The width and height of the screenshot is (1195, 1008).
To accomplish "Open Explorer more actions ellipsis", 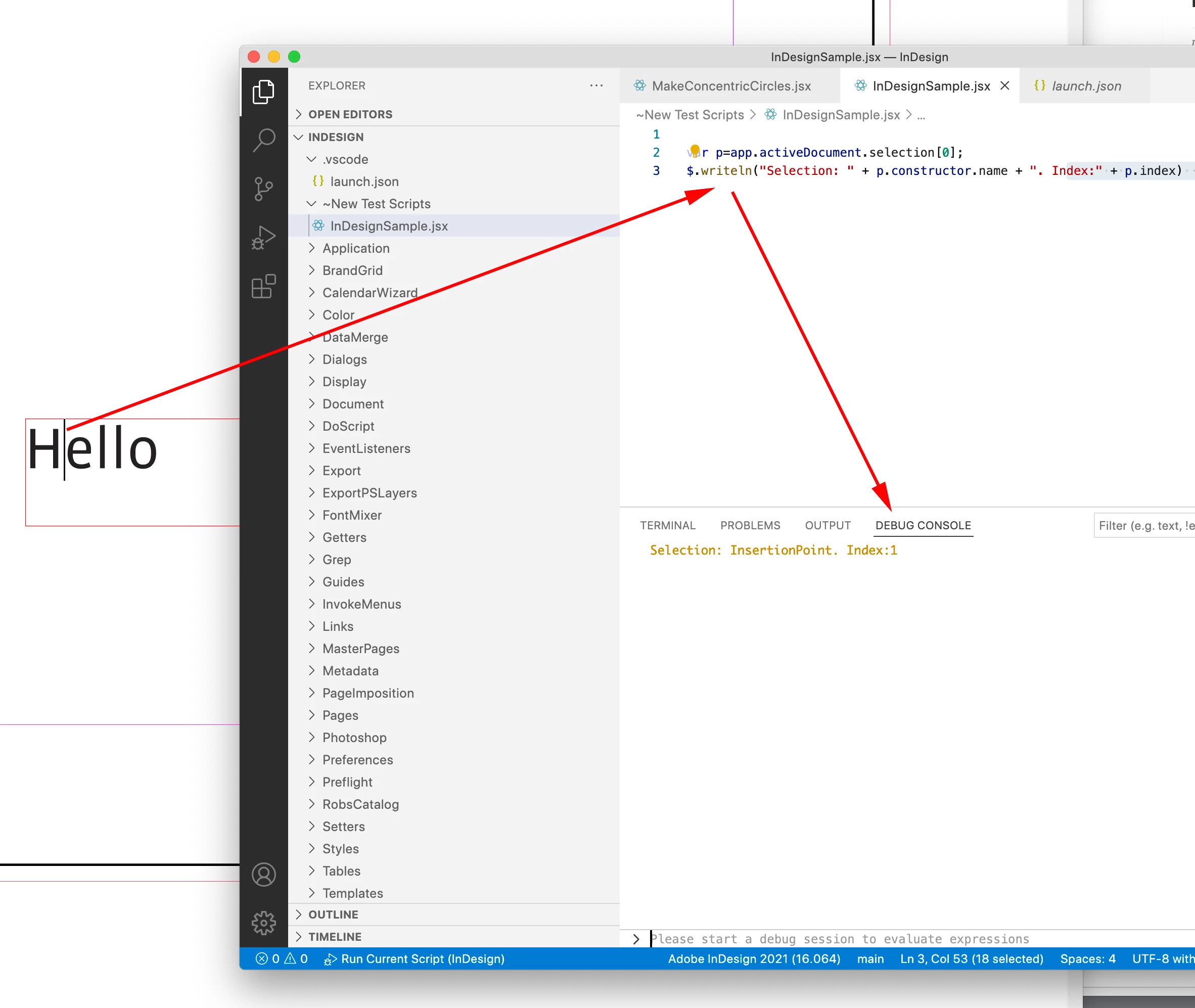I will (x=596, y=86).
